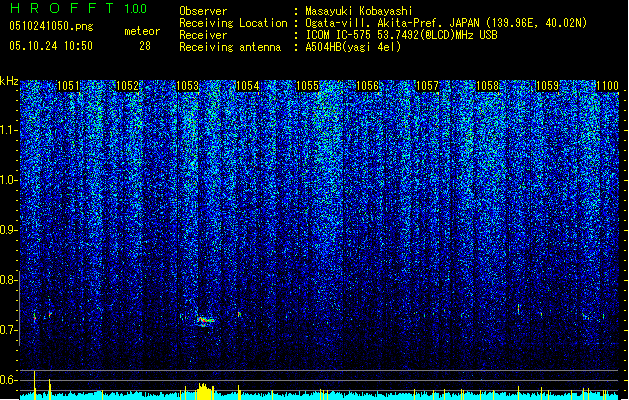Click the yellow power burst cluster after 1053
This screenshot has width=629, height=400.
[205, 392]
